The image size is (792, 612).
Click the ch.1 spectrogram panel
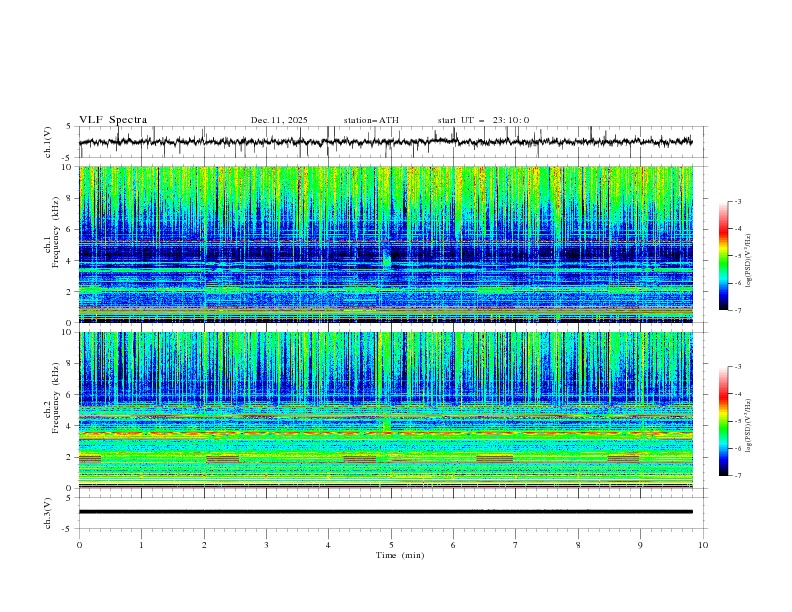pos(386,244)
